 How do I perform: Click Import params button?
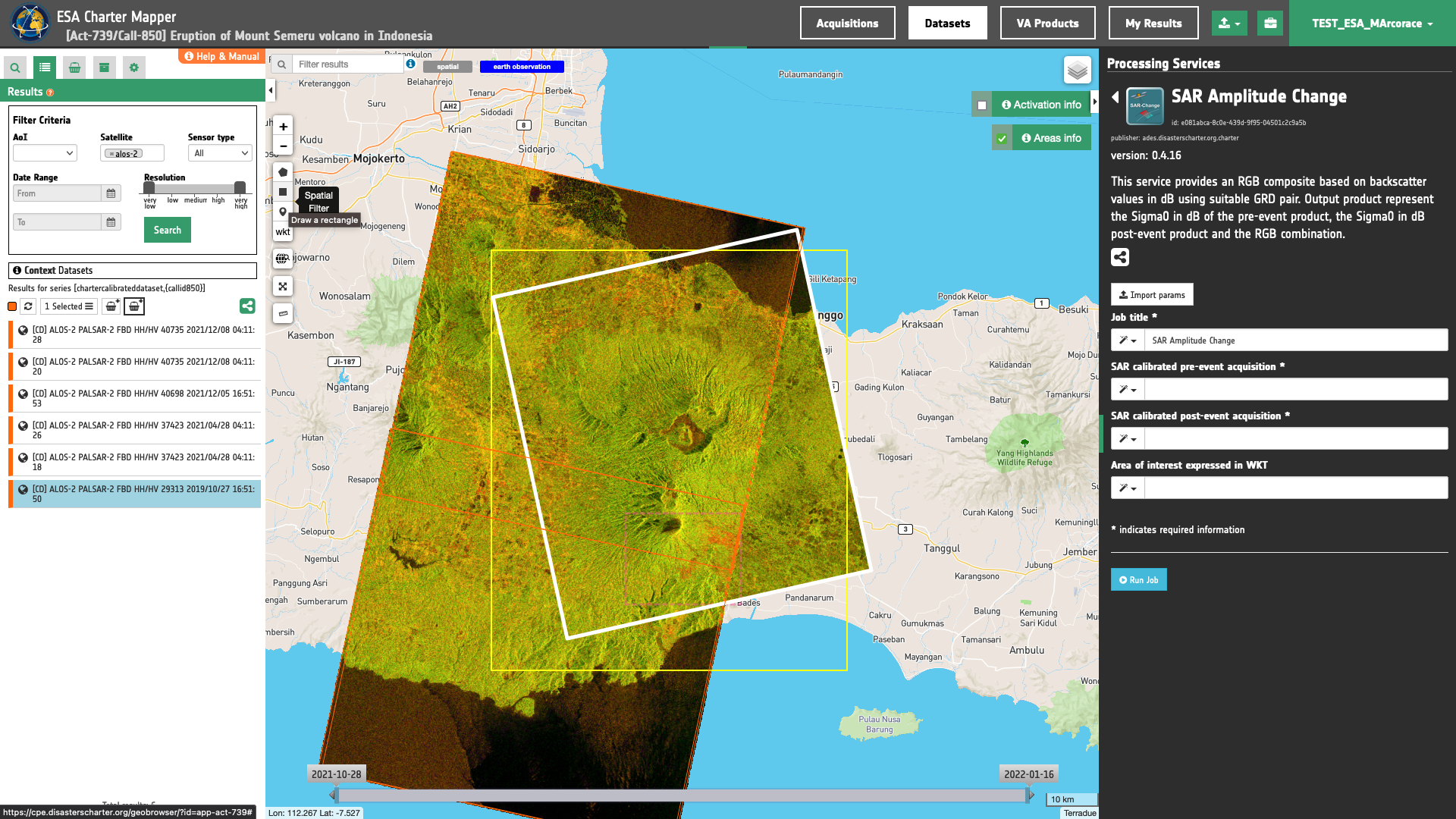coord(1152,295)
